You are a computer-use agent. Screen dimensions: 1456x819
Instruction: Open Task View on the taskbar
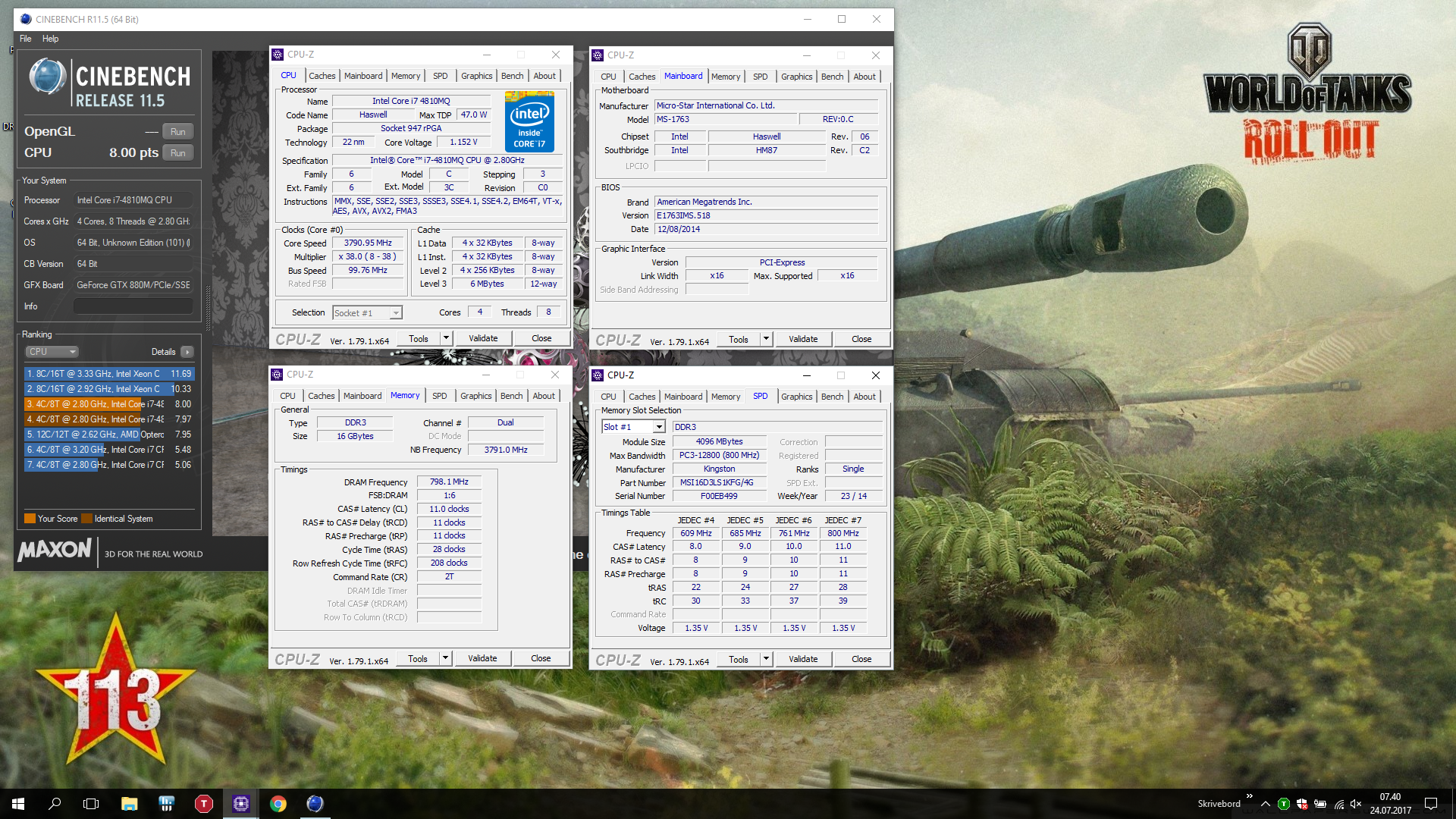pyautogui.click(x=91, y=804)
